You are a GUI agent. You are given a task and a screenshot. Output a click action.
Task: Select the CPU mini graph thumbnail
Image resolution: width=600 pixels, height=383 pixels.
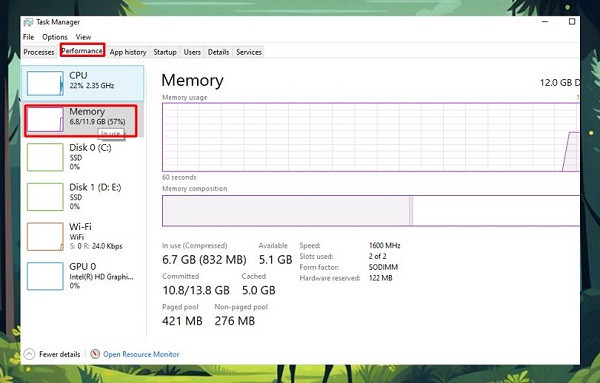[x=45, y=83]
